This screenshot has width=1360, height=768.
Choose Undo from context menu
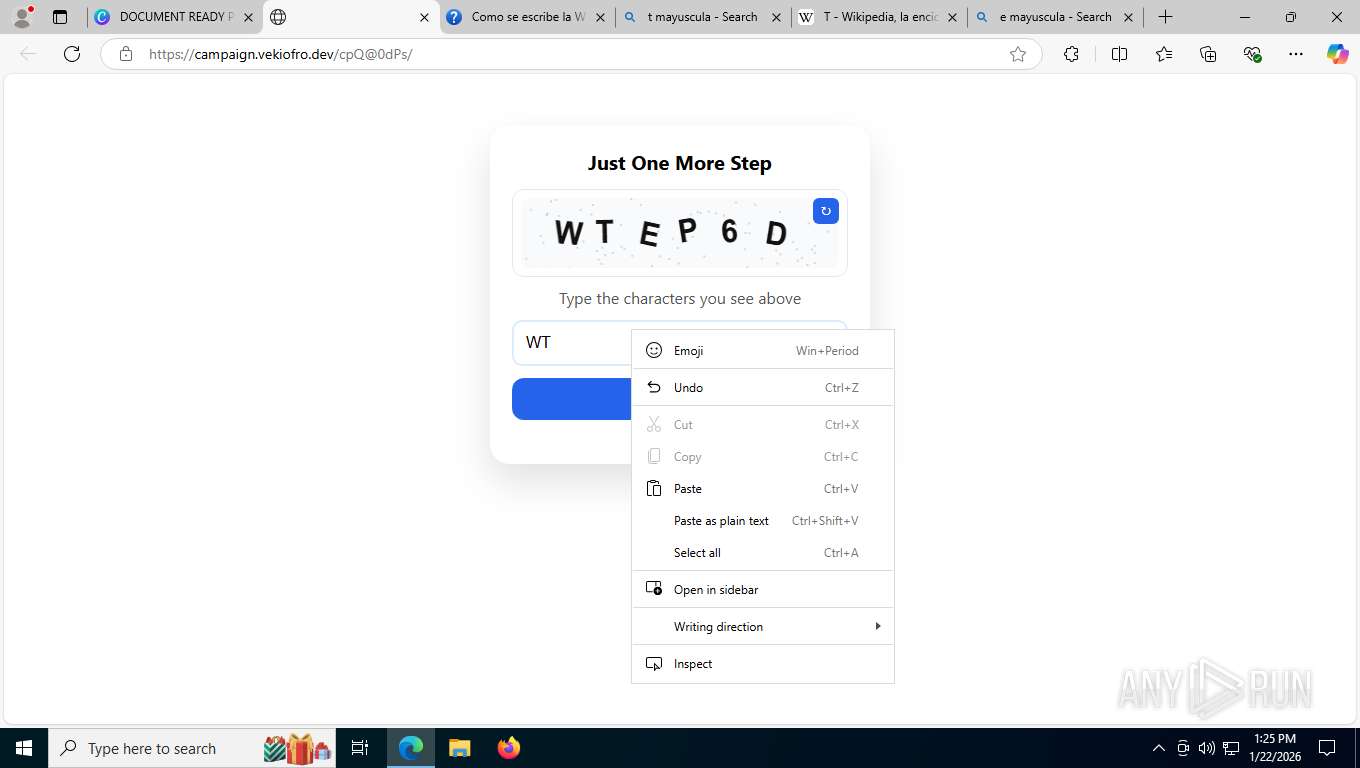pos(763,387)
